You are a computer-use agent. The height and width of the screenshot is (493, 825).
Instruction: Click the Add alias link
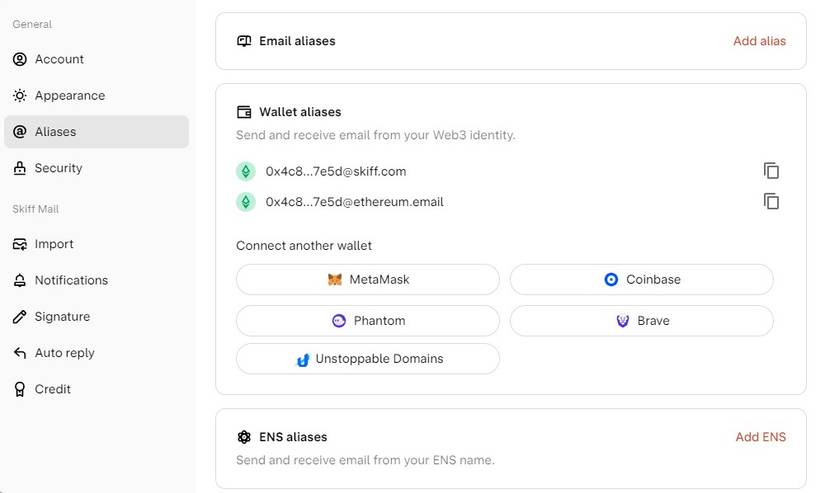tap(759, 41)
